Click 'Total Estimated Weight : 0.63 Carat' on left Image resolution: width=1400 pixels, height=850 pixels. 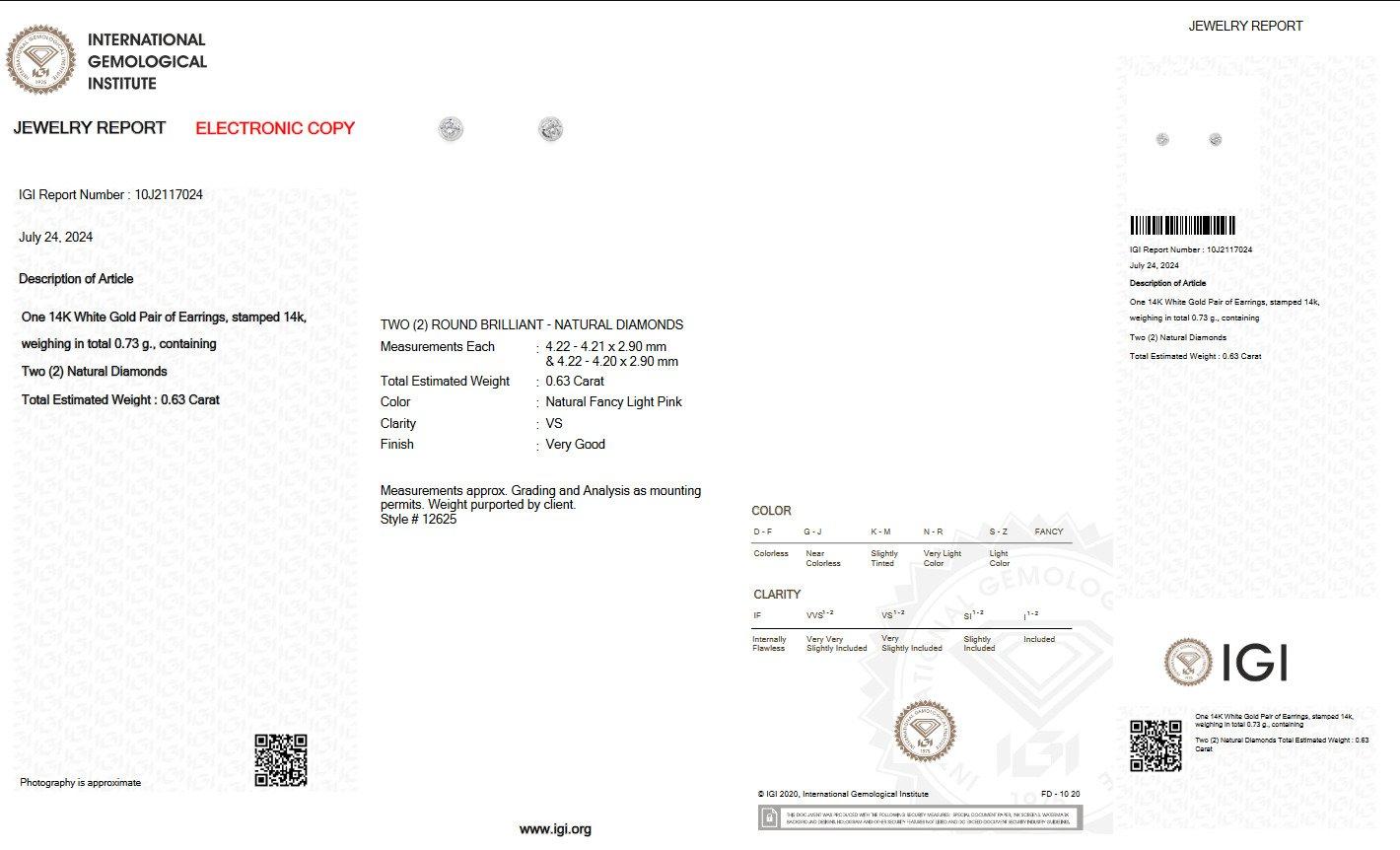[x=120, y=399]
